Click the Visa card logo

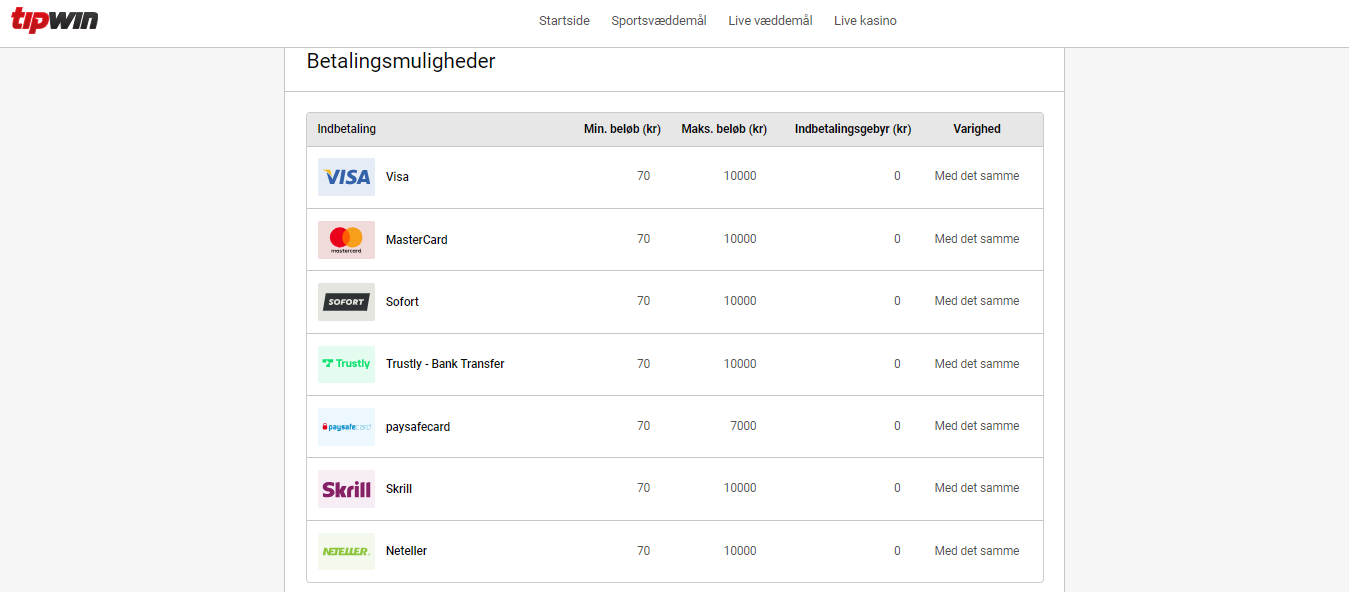(346, 177)
